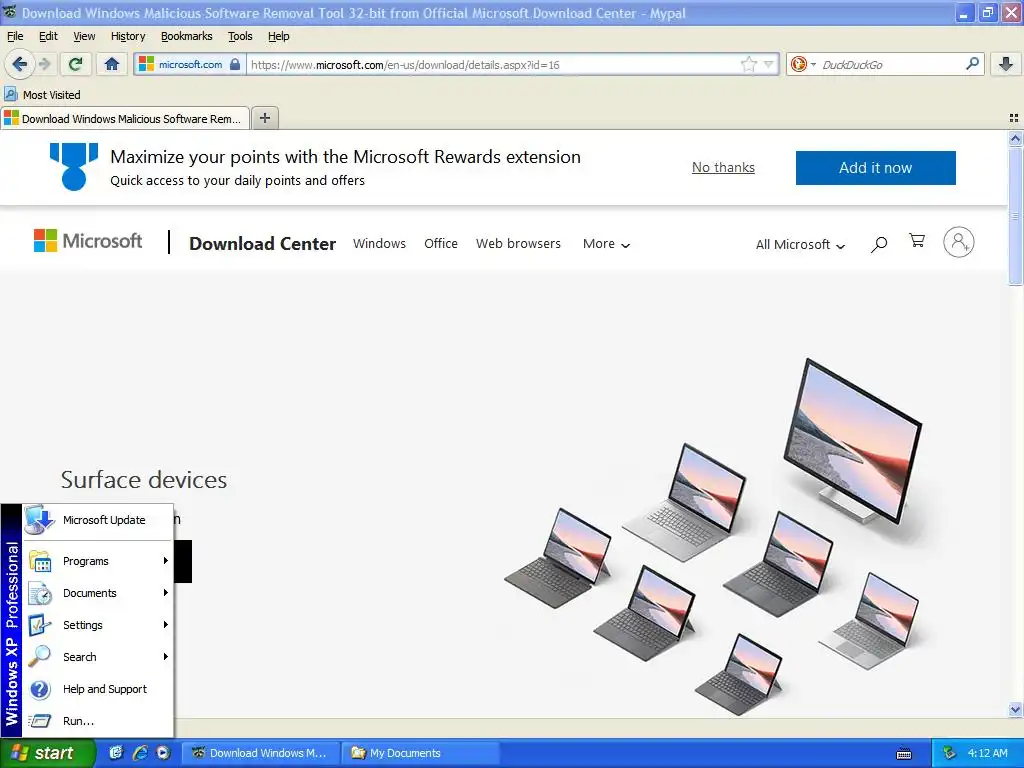Image resolution: width=1024 pixels, height=768 pixels.
Task: Expand Documents submenu in Start menu
Action: pos(98,593)
